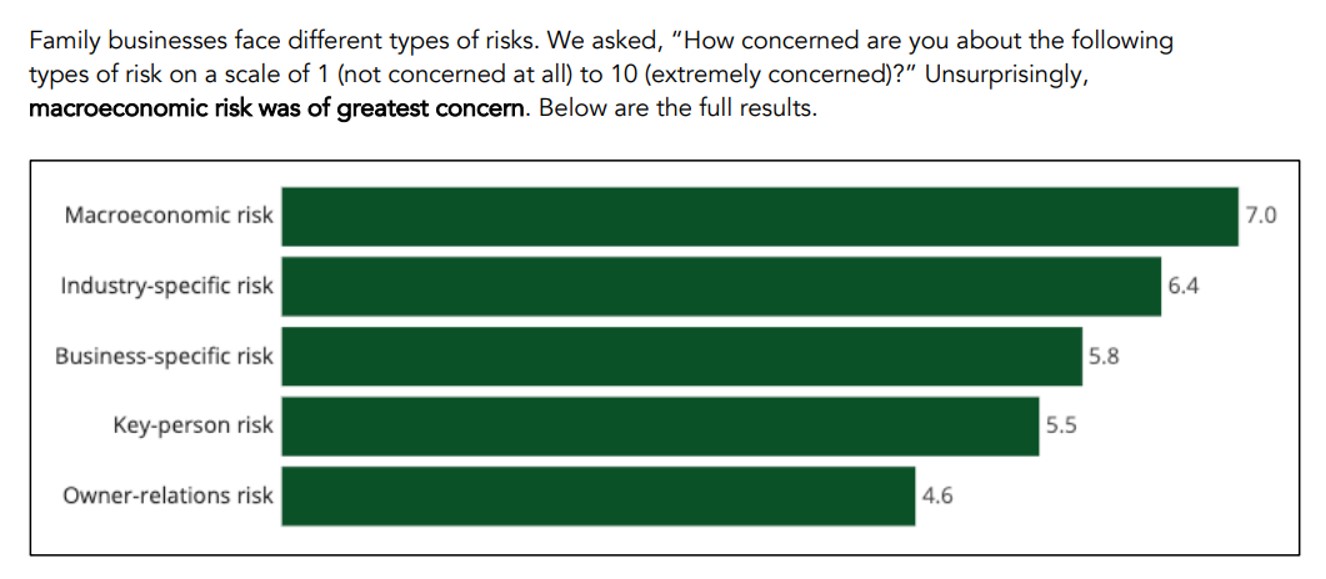The width and height of the screenshot is (1326, 579).
Task: Click the "10 (extremely concerned)" phrase
Action: click(x=740, y=75)
